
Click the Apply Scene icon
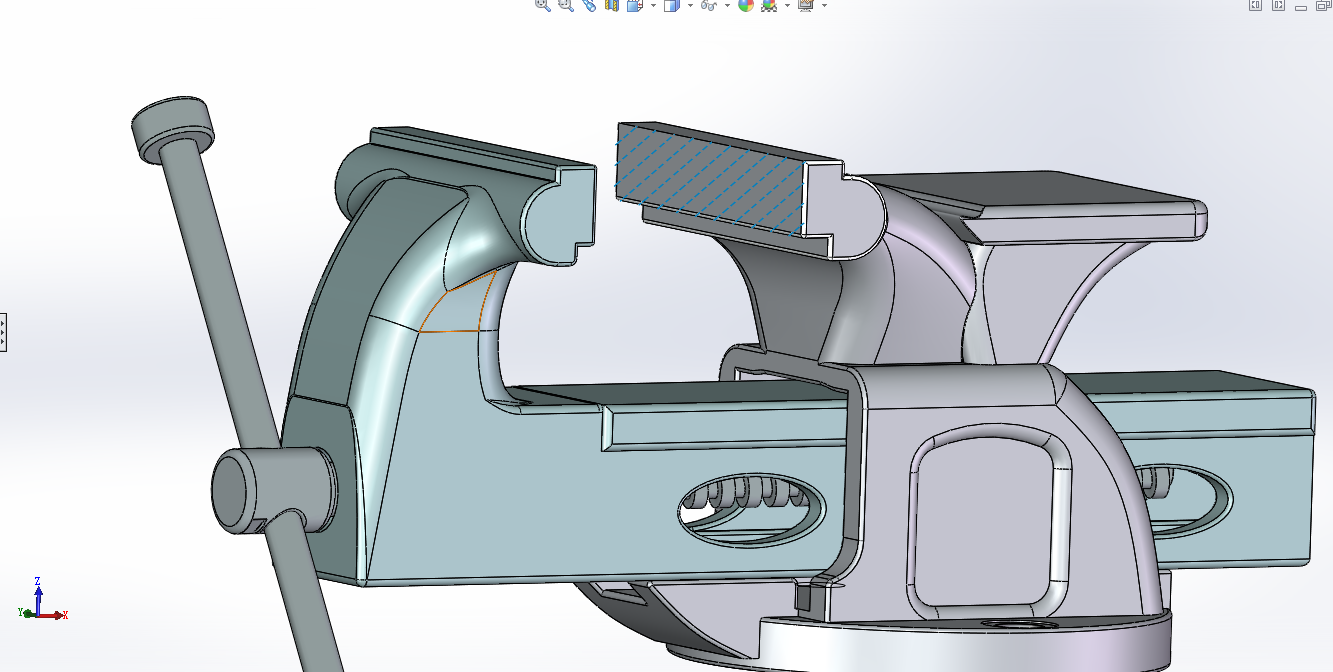click(x=769, y=4)
